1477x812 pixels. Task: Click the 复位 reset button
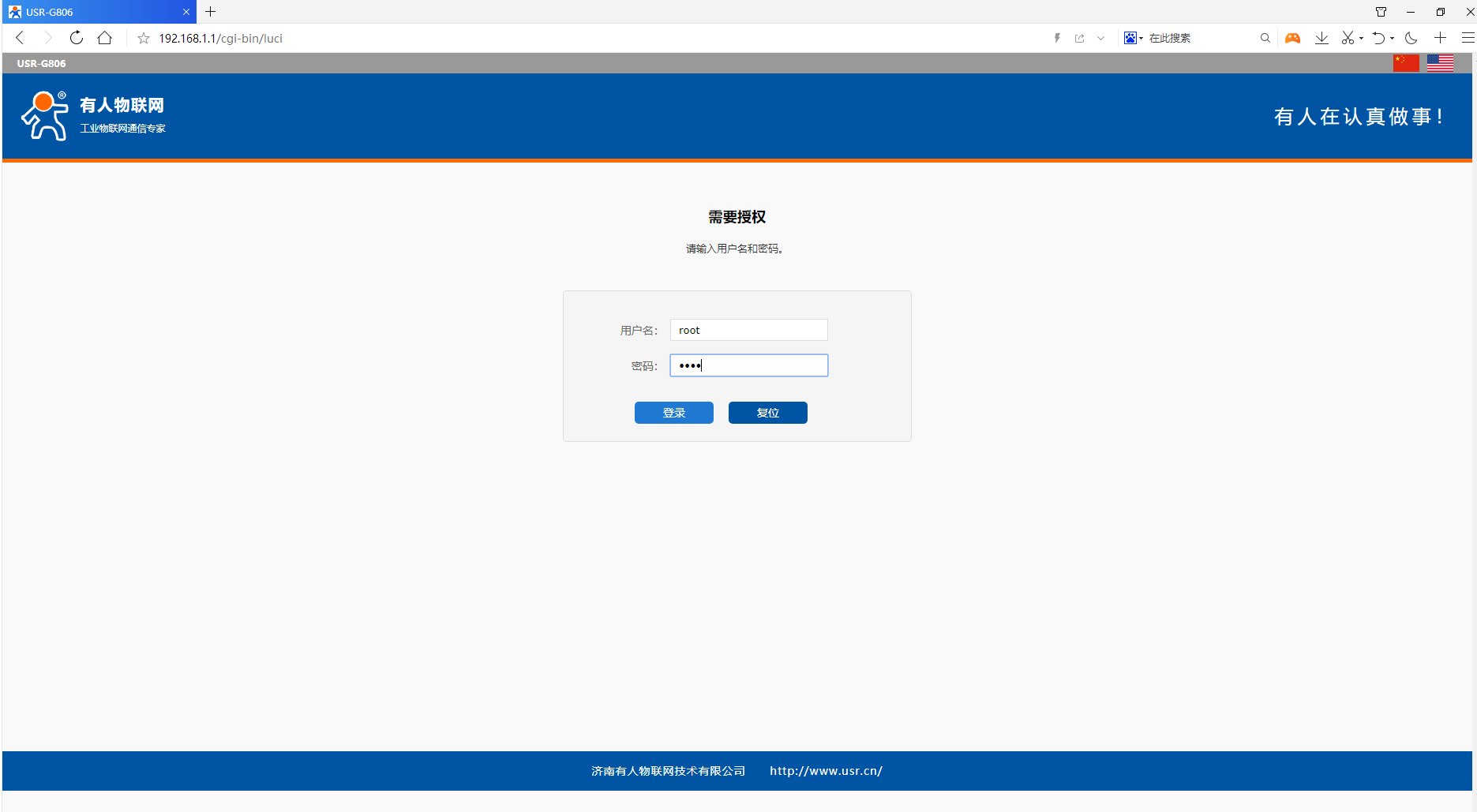click(767, 413)
